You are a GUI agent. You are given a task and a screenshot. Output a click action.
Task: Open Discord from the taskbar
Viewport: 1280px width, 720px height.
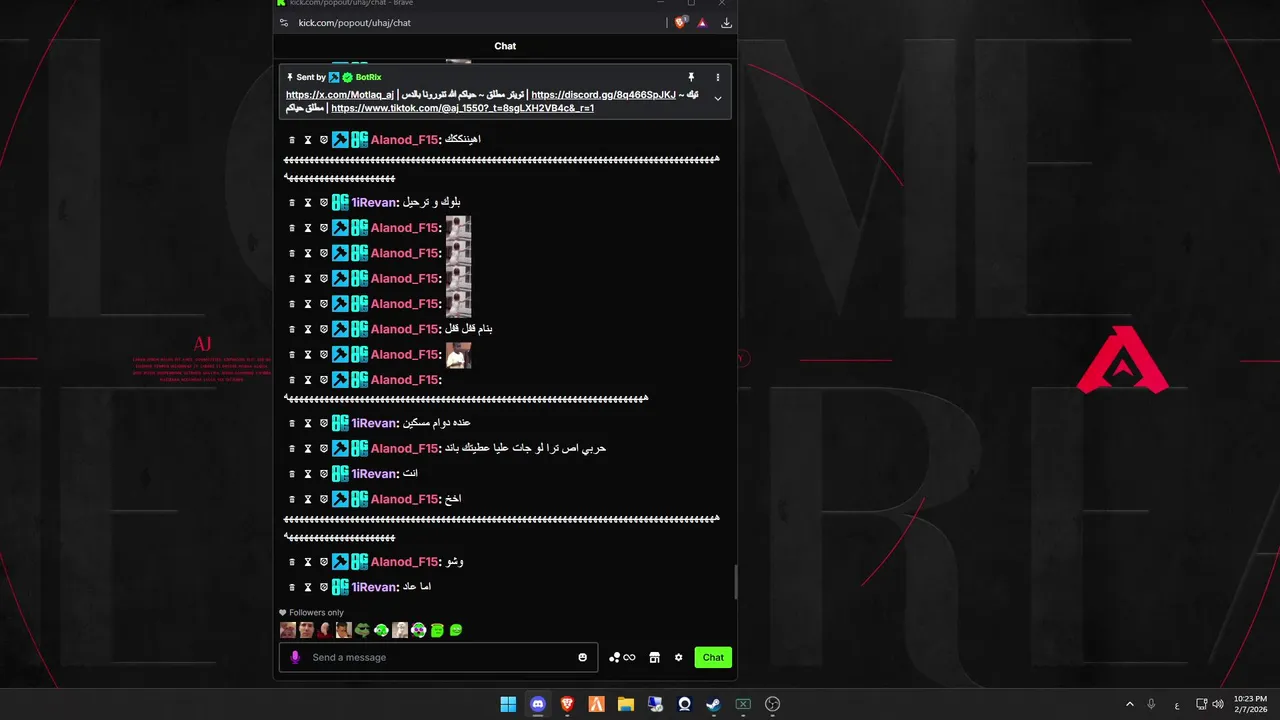tap(538, 704)
